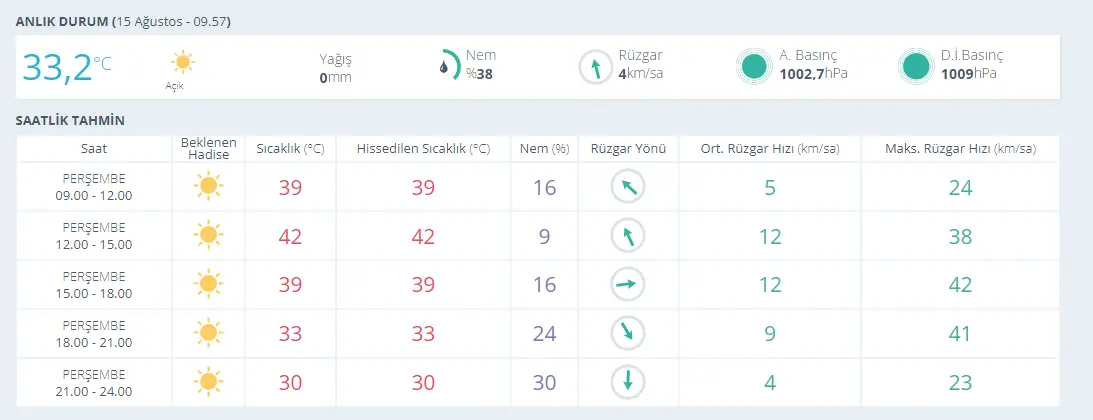Click the Hissedilen Sıcaklık column header
This screenshot has width=1093, height=420.
423,149
